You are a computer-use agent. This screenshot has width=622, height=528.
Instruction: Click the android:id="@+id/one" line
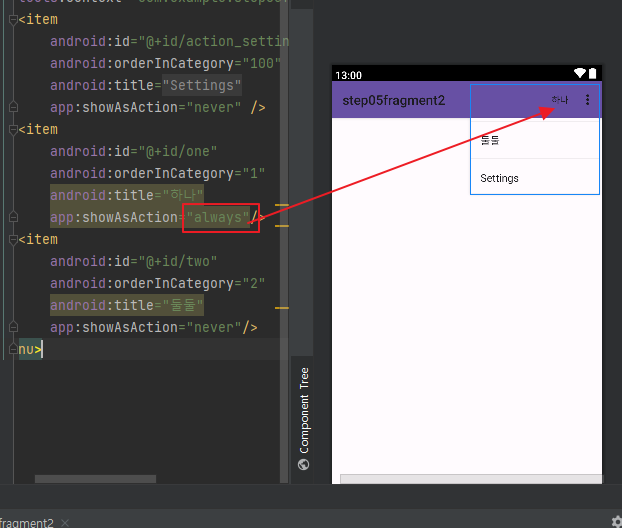(x=133, y=151)
